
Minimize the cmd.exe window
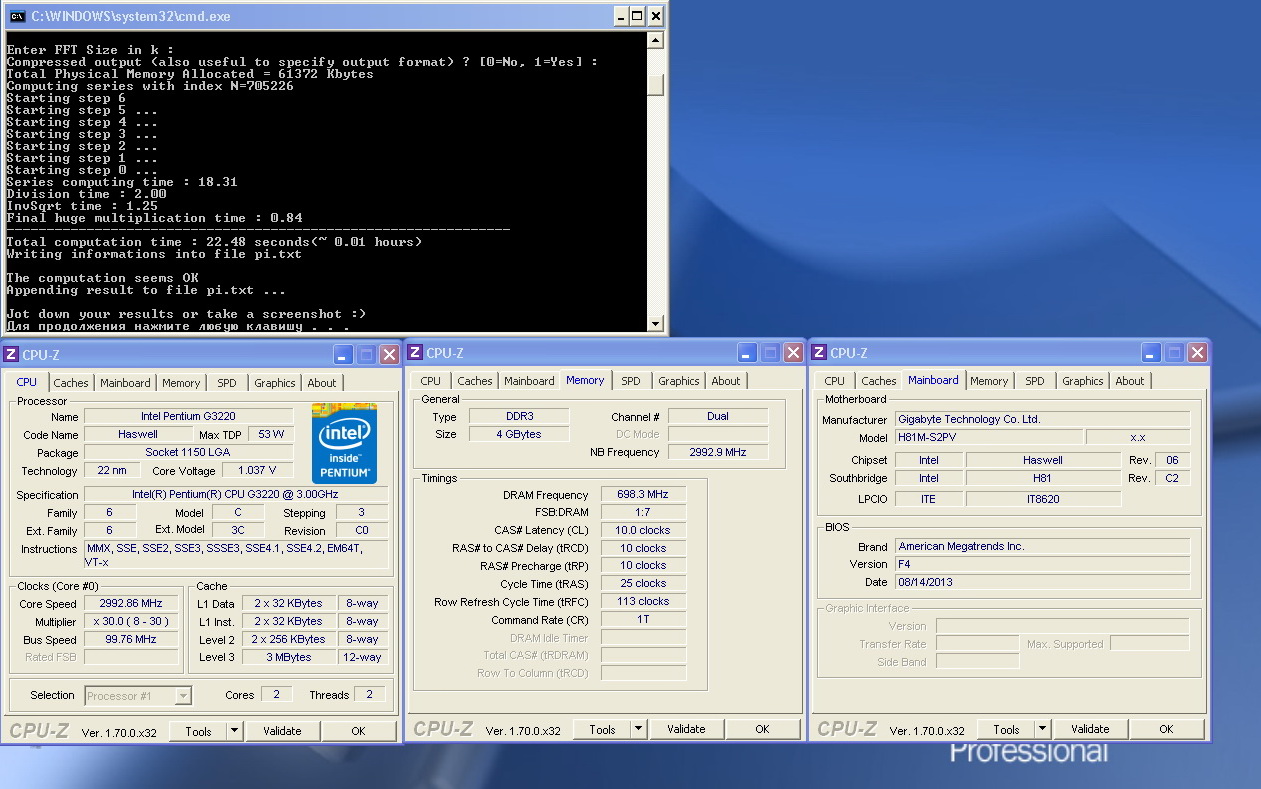pyautogui.click(x=620, y=16)
